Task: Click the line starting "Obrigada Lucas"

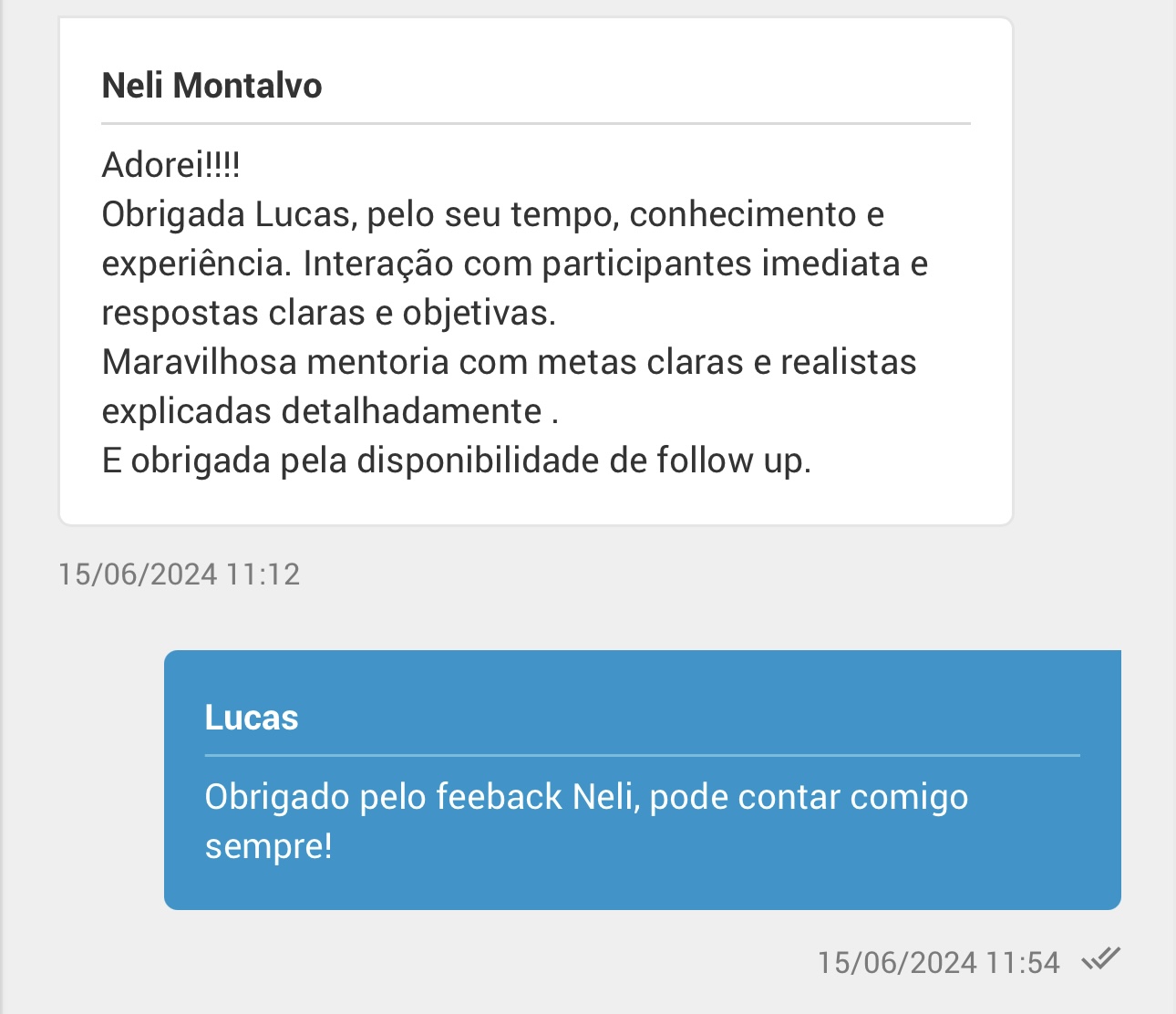Action: pyautogui.click(x=492, y=214)
